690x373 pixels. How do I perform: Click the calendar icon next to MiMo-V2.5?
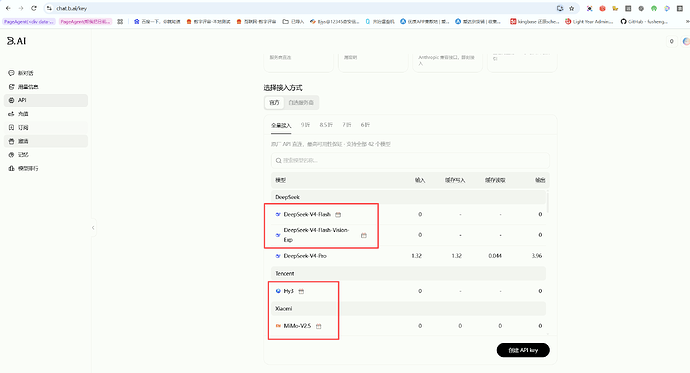tap(319, 326)
